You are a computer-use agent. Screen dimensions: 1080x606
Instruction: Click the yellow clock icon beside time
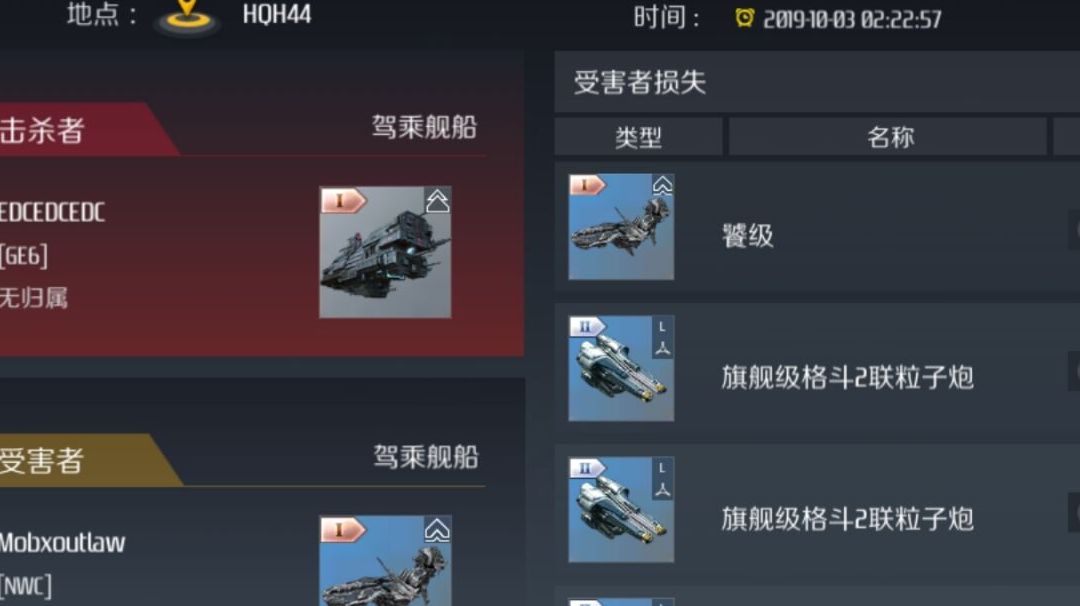pyautogui.click(x=744, y=17)
